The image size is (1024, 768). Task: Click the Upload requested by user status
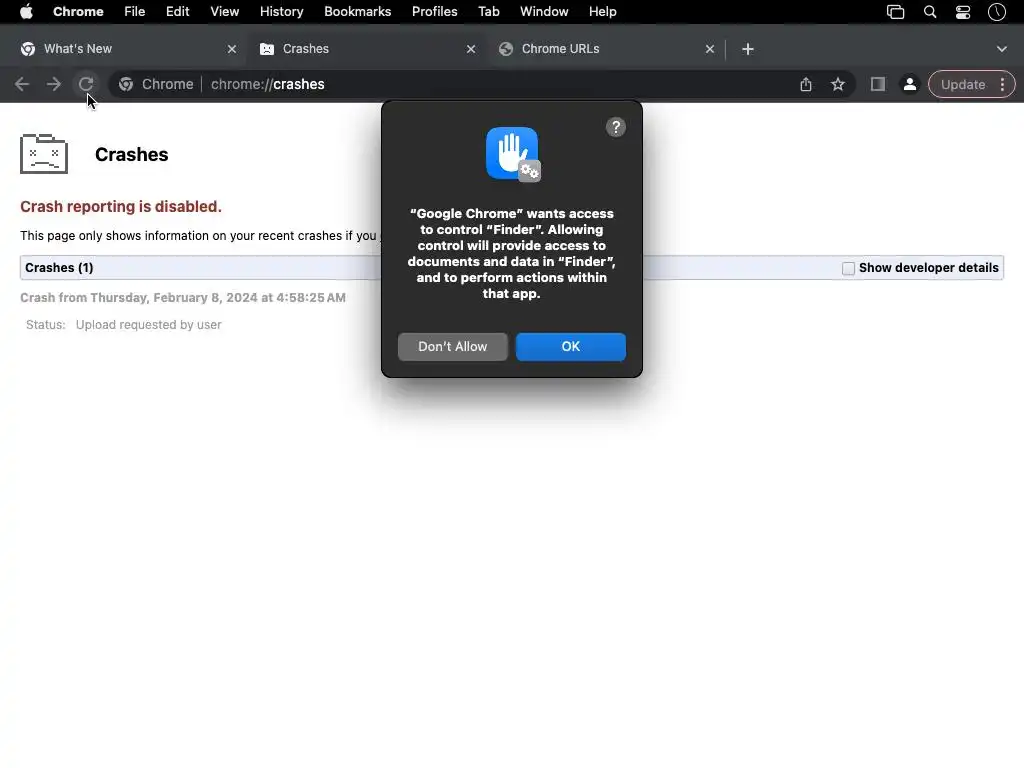148,325
